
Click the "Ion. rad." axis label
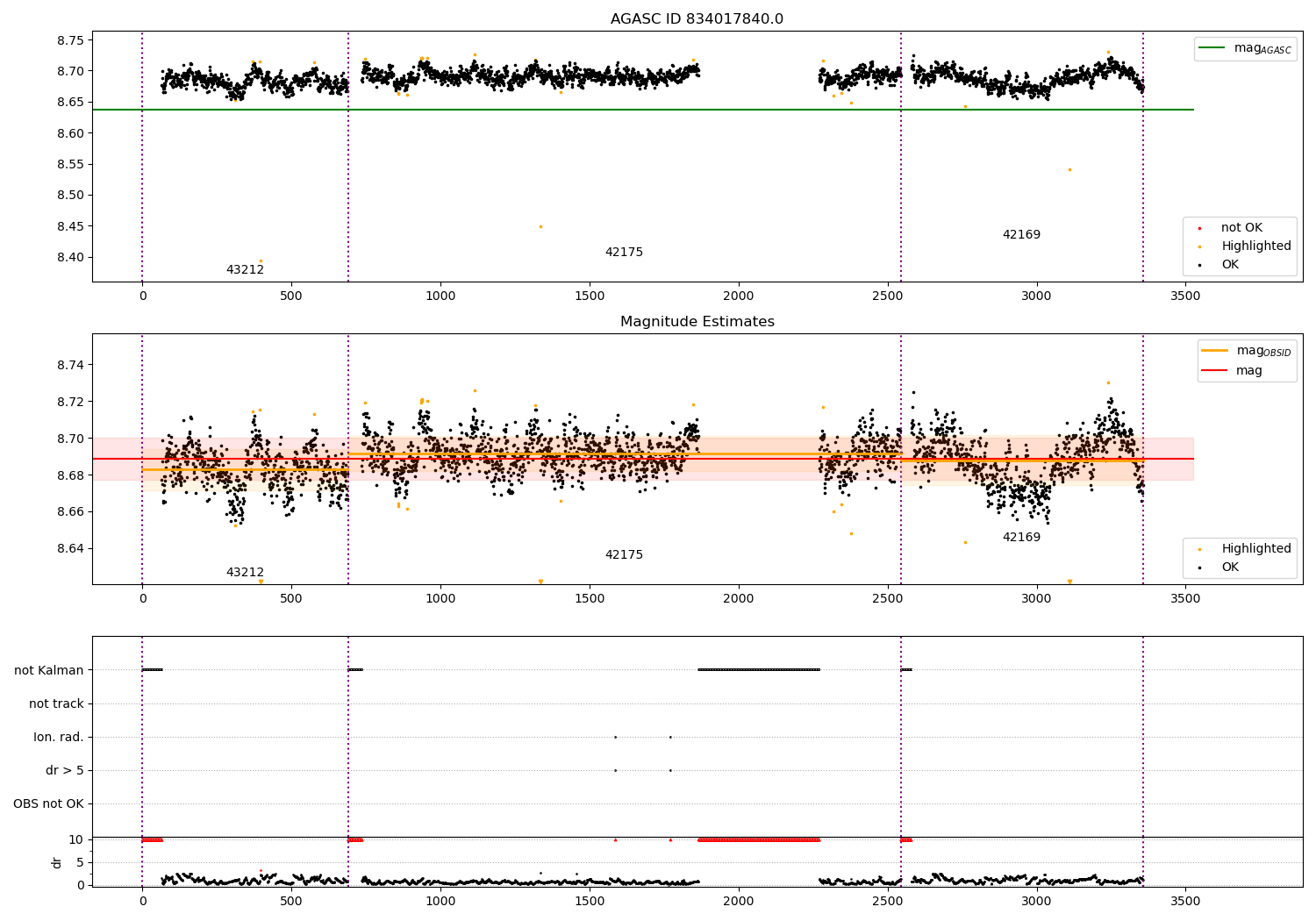coord(59,738)
